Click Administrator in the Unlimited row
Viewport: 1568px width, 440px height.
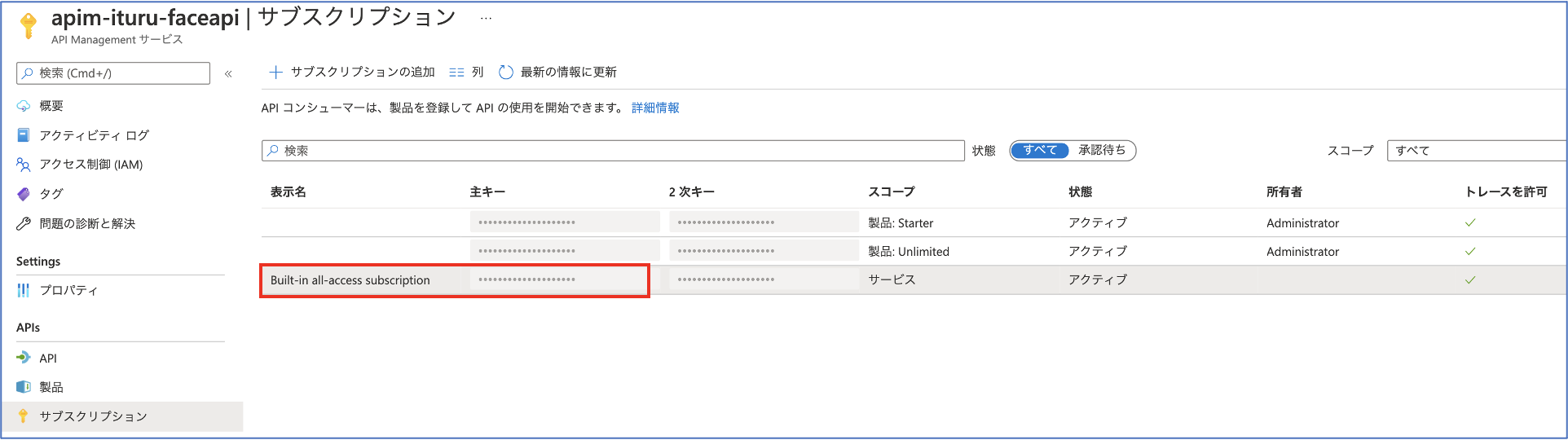1302,251
